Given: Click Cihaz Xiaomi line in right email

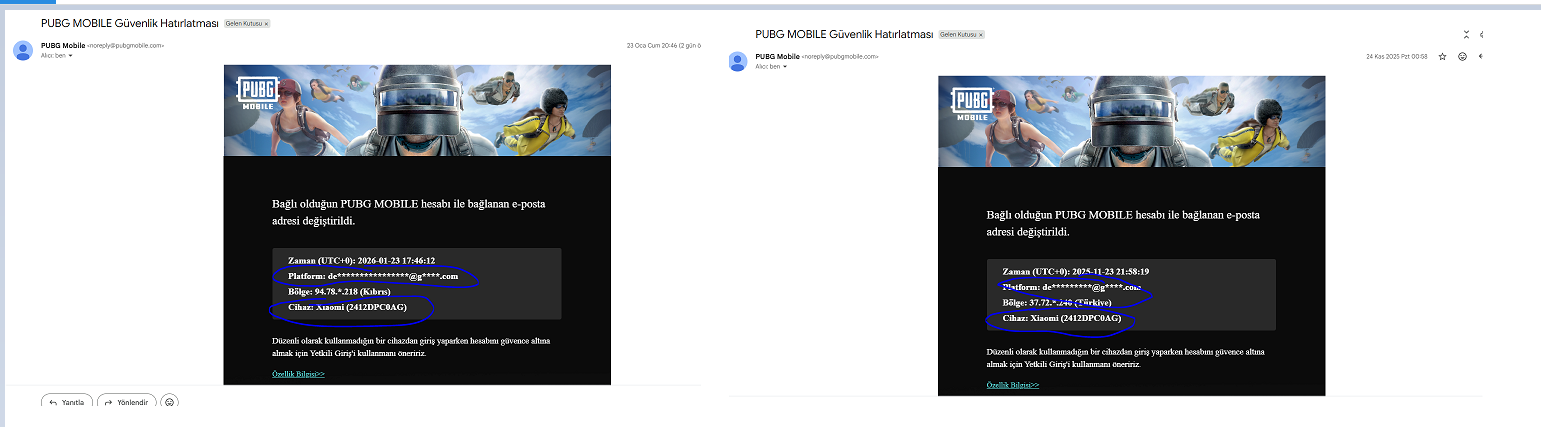Looking at the screenshot, I should pos(1060,319).
